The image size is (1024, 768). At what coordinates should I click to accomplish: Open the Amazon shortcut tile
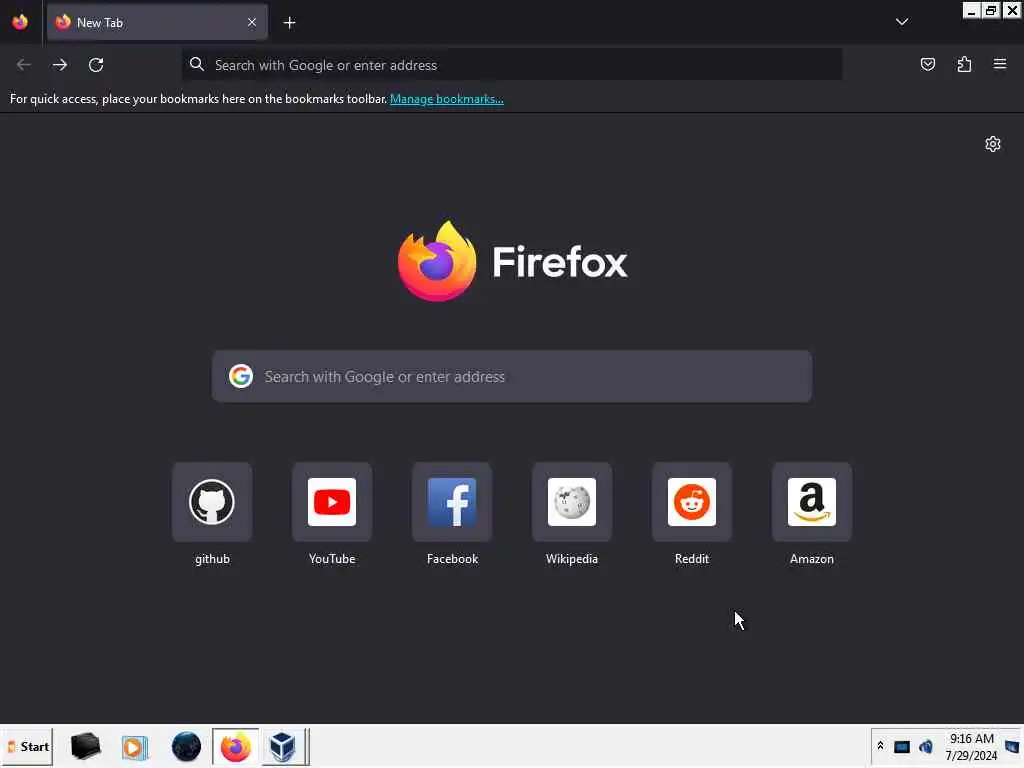(812, 502)
